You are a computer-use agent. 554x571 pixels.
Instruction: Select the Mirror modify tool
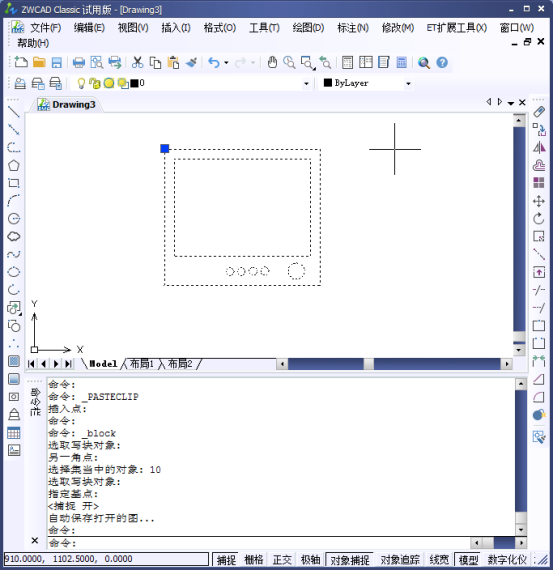coord(539,147)
